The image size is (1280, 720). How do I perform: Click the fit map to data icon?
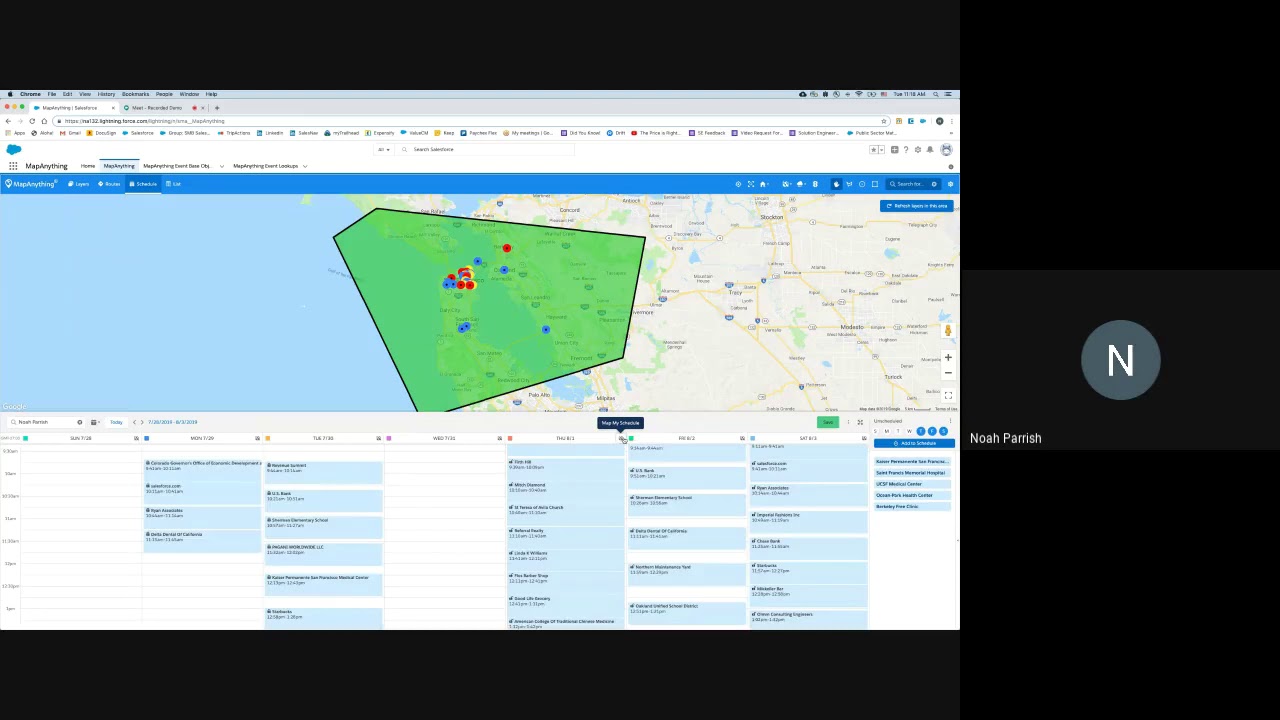point(751,184)
